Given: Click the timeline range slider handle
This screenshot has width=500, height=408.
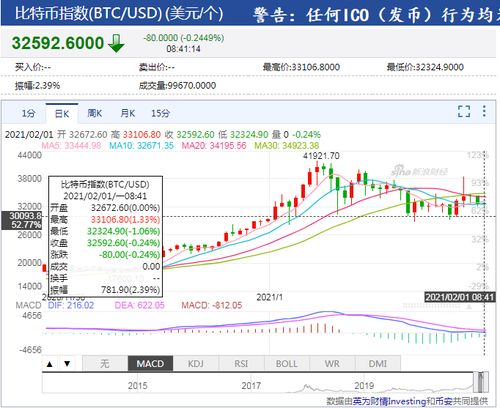Looking at the screenshot, I should click(481, 382).
